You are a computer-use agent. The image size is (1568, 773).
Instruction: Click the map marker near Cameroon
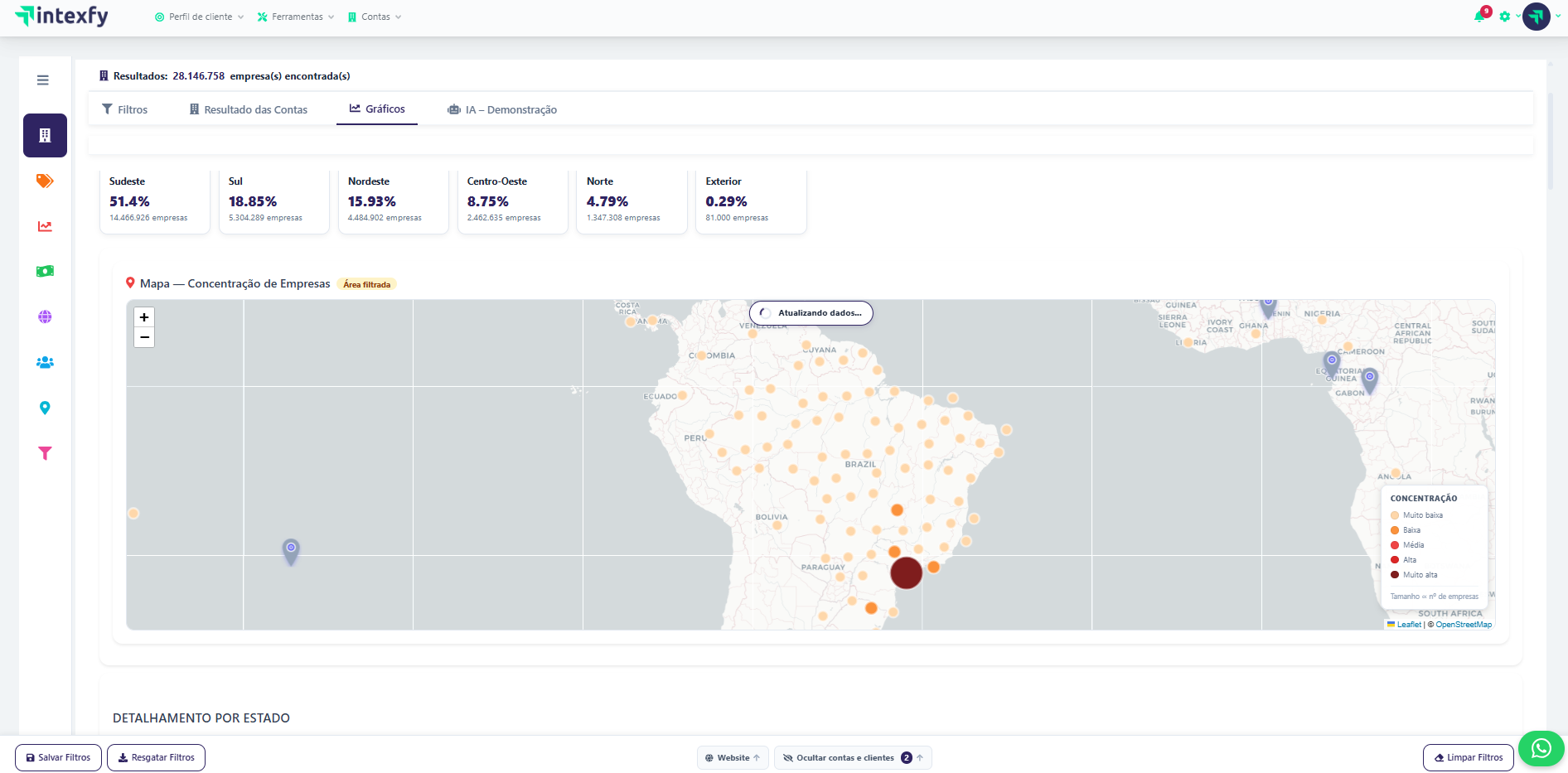tap(1332, 364)
